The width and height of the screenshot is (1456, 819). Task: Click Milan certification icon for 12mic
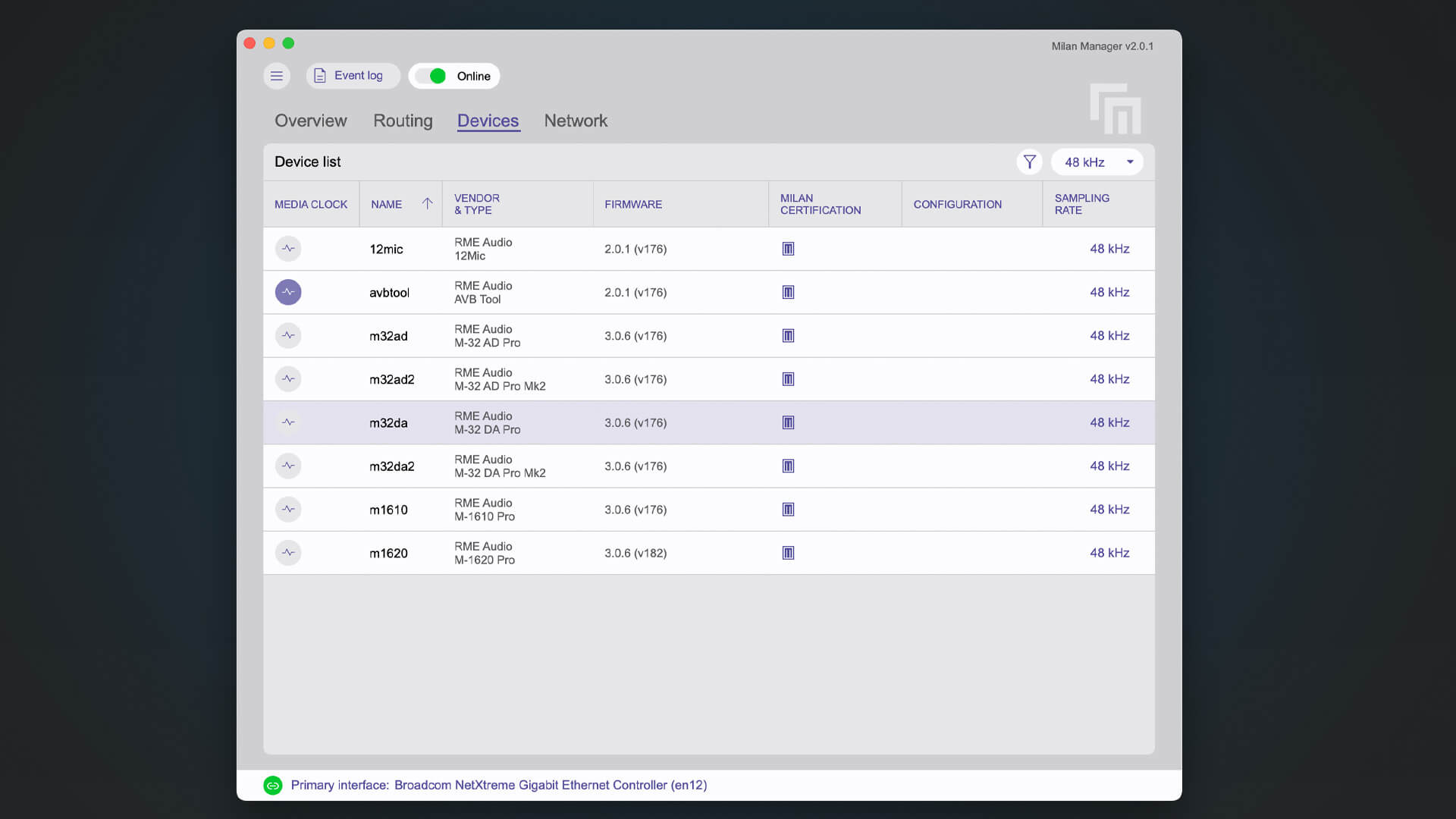pos(788,249)
